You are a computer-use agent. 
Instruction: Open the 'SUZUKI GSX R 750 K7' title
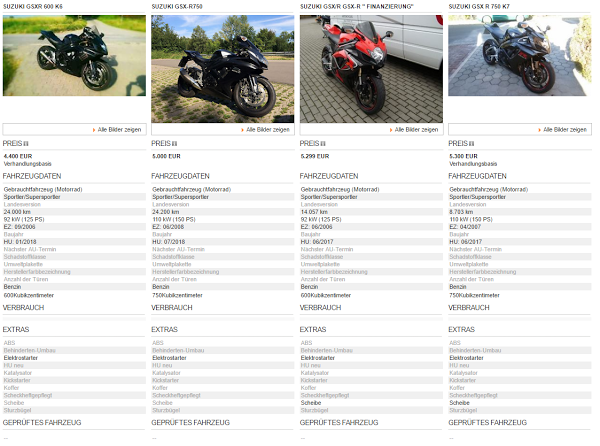pyautogui.click(x=479, y=7)
